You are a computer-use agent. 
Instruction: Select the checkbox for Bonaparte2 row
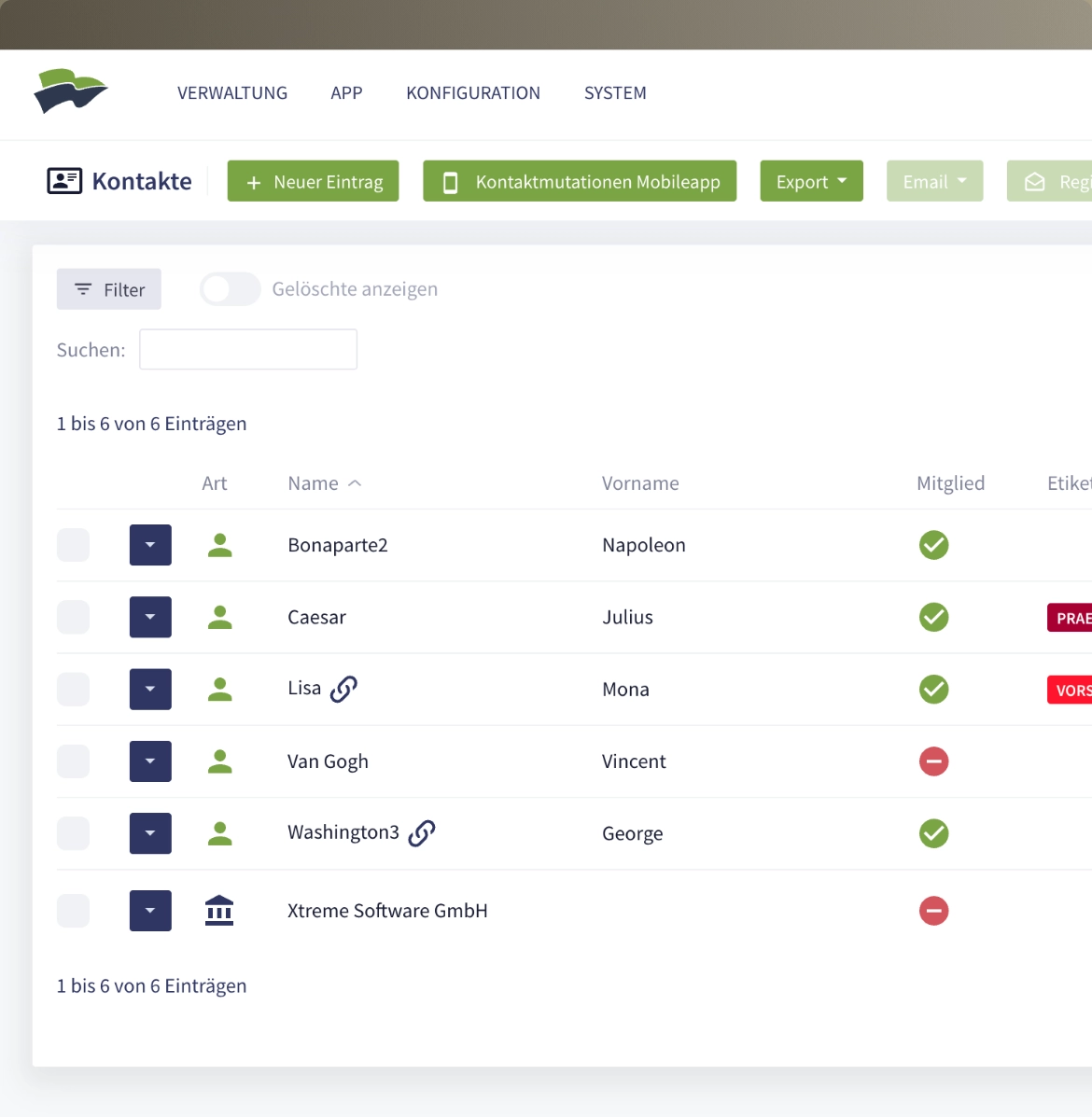[x=74, y=545]
